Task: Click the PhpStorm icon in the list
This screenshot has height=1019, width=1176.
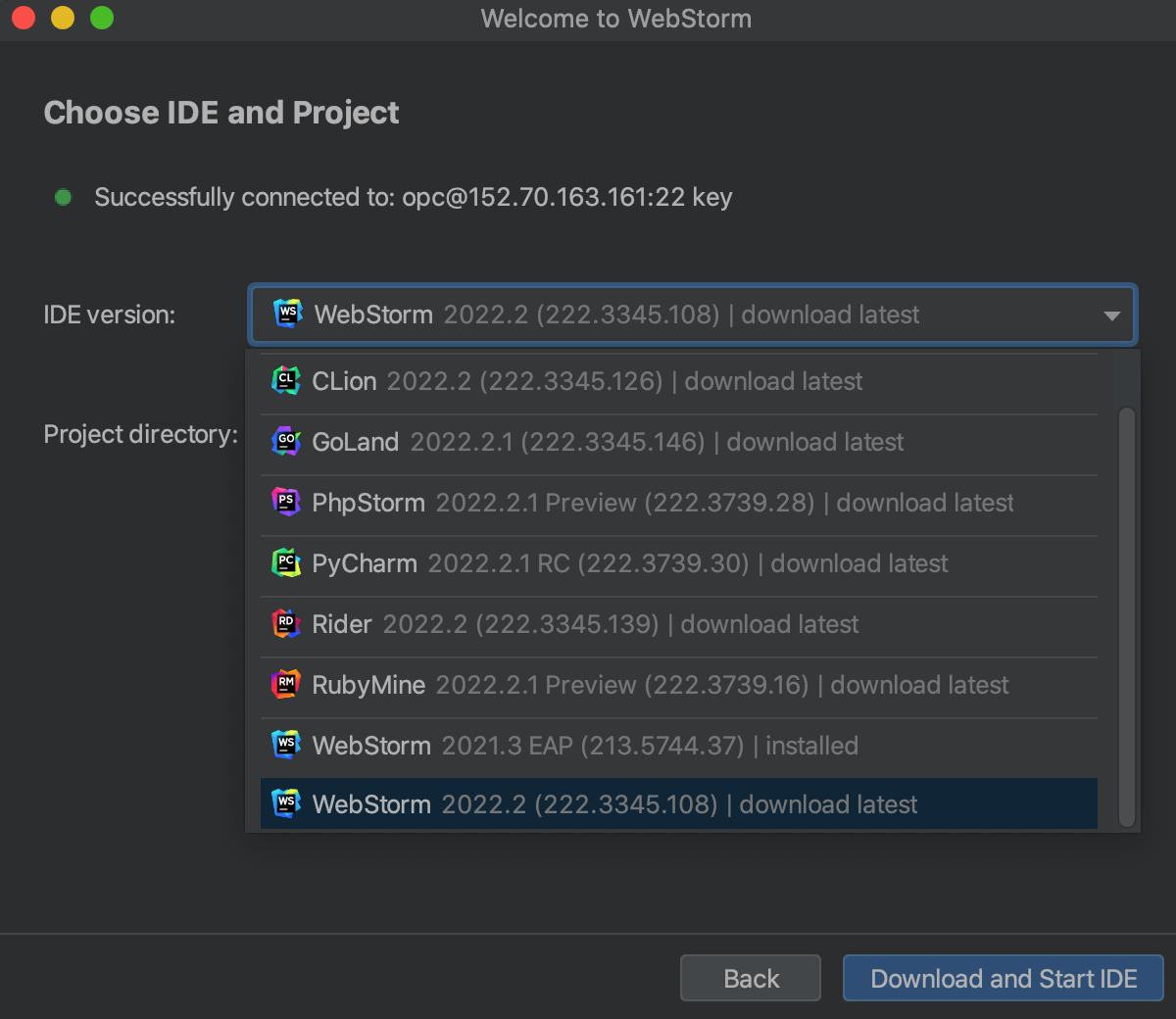Action: 284,503
